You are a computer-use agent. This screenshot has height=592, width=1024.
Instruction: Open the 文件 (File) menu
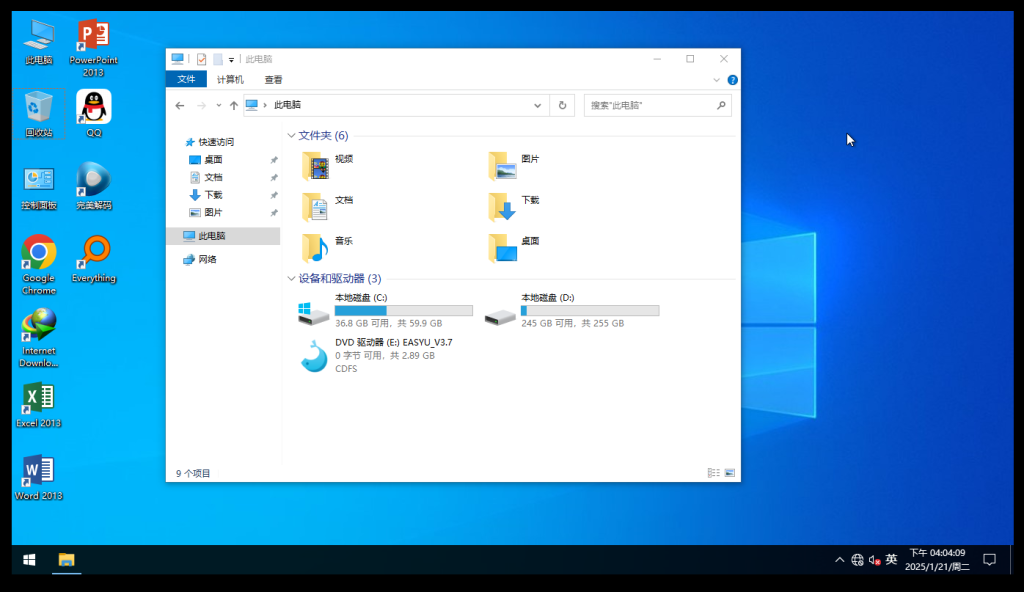(x=186, y=80)
